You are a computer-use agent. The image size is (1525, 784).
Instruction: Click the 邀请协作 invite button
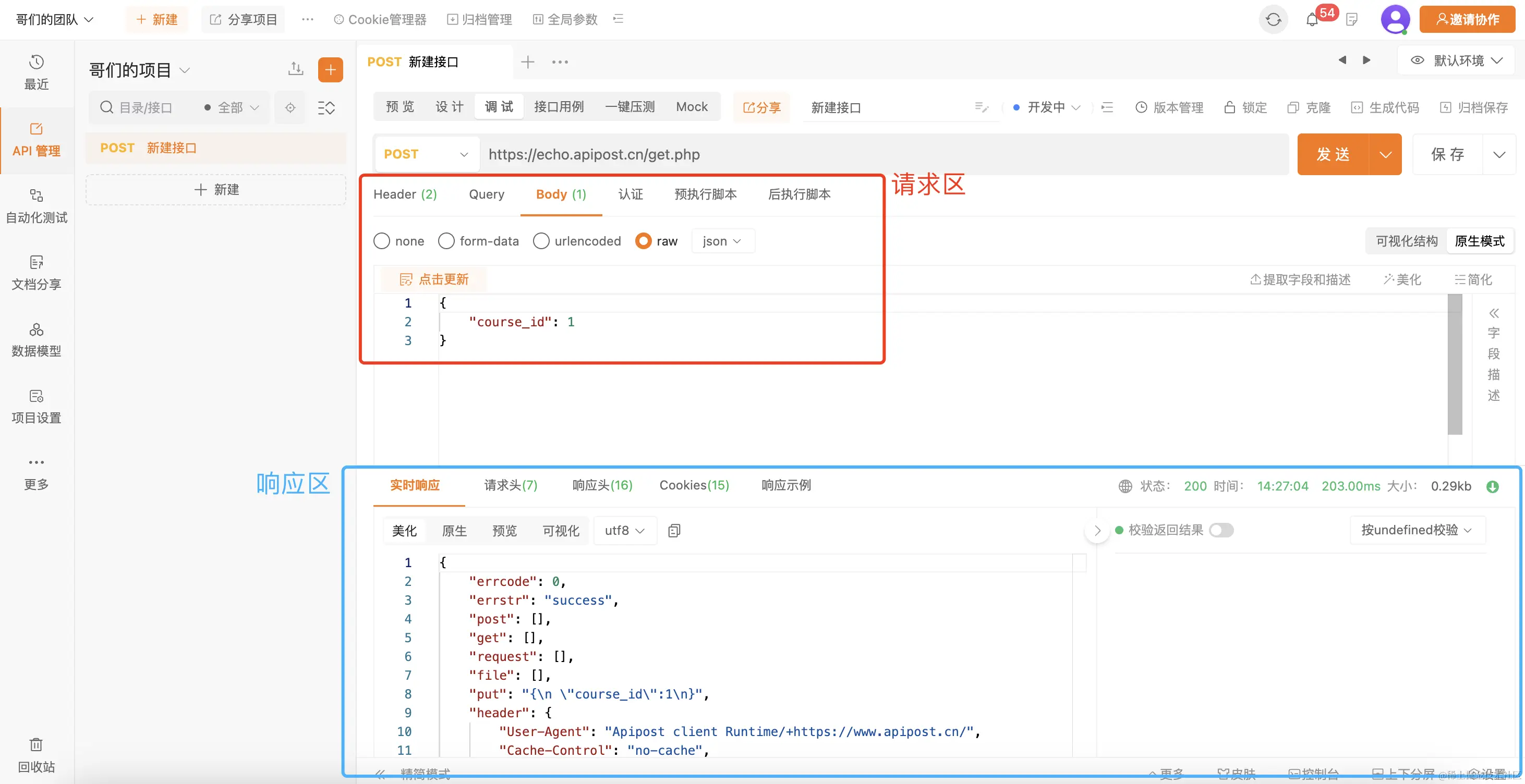[x=1468, y=19]
